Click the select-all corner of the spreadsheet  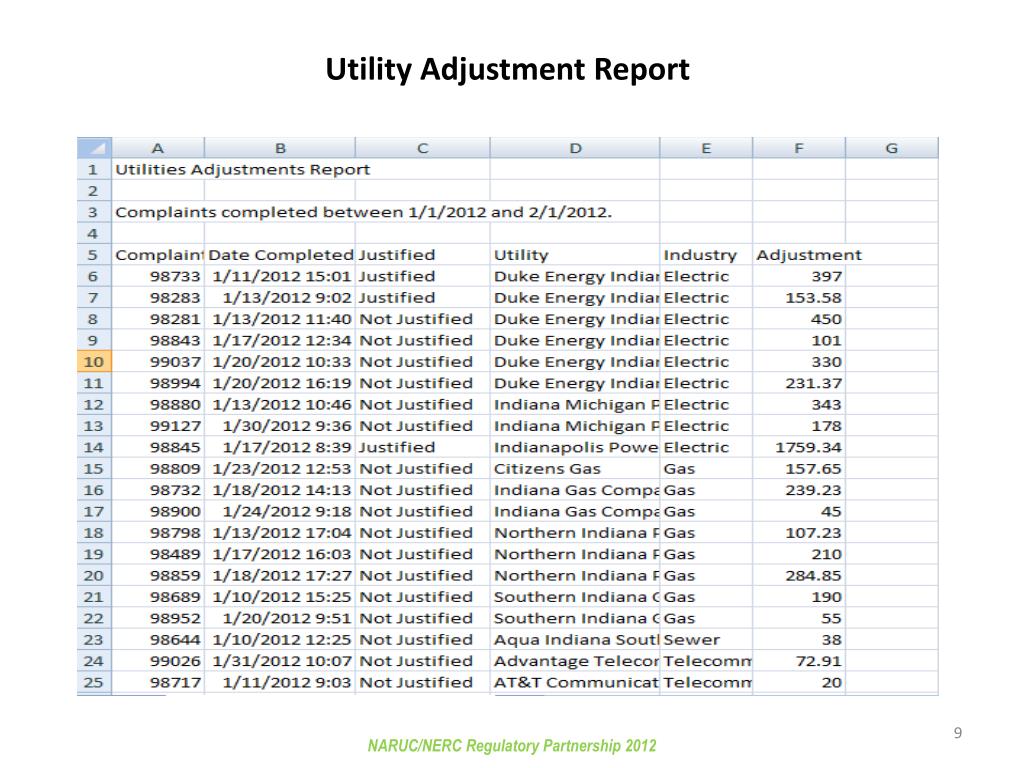pyautogui.click(x=94, y=148)
